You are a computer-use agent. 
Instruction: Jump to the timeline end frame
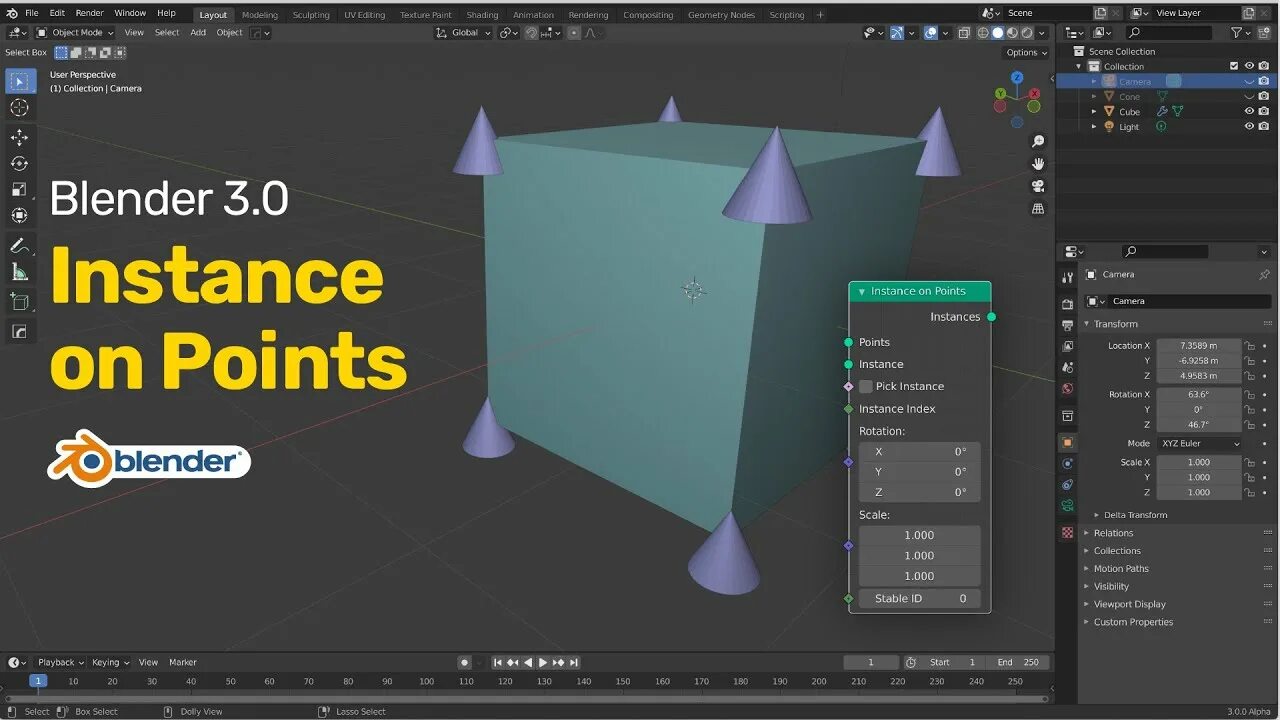[x=574, y=662]
